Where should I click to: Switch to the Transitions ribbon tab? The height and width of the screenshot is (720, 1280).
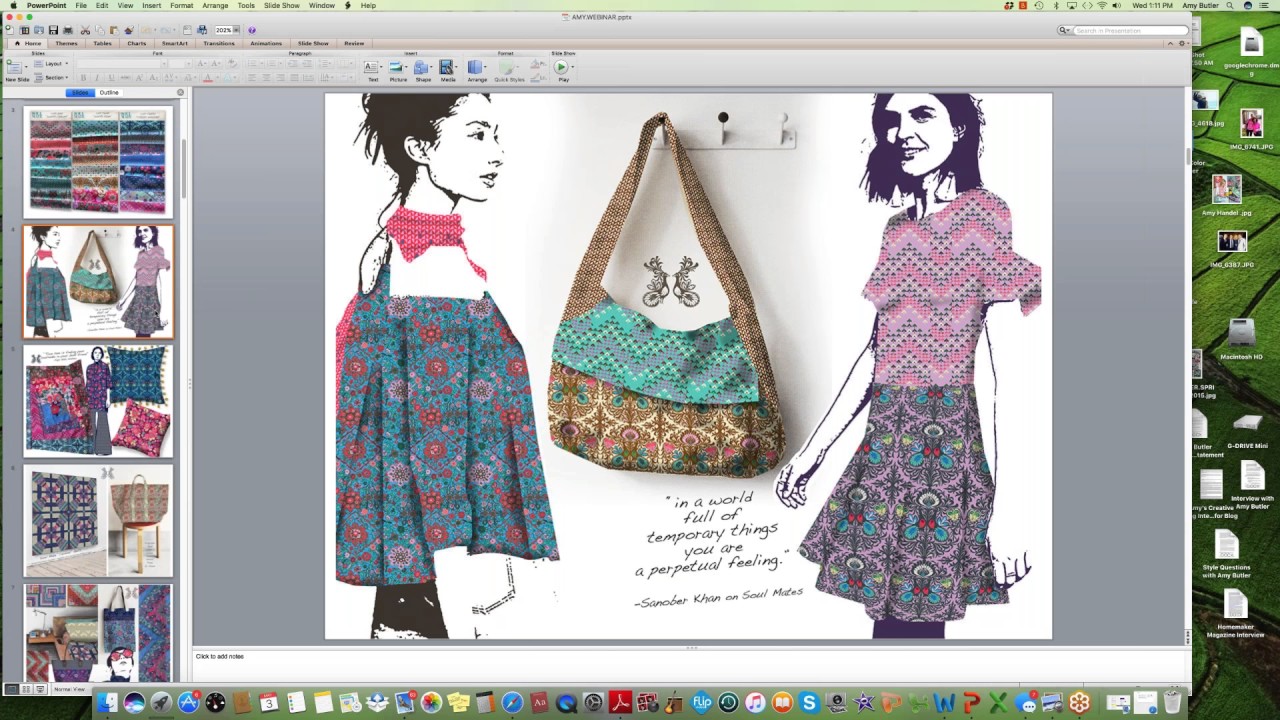[x=219, y=43]
